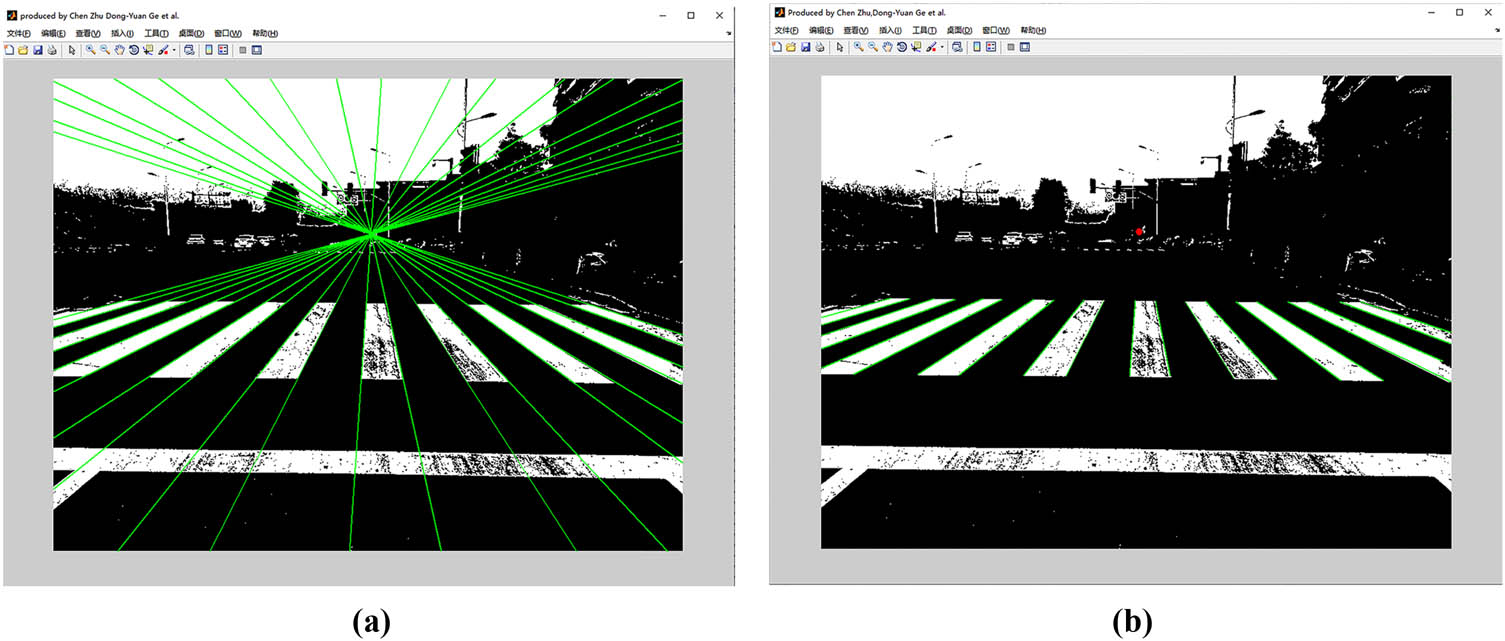Toggle Link Plot mode in figure (a)
This screenshot has height=641, width=1505.
click(x=188, y=50)
